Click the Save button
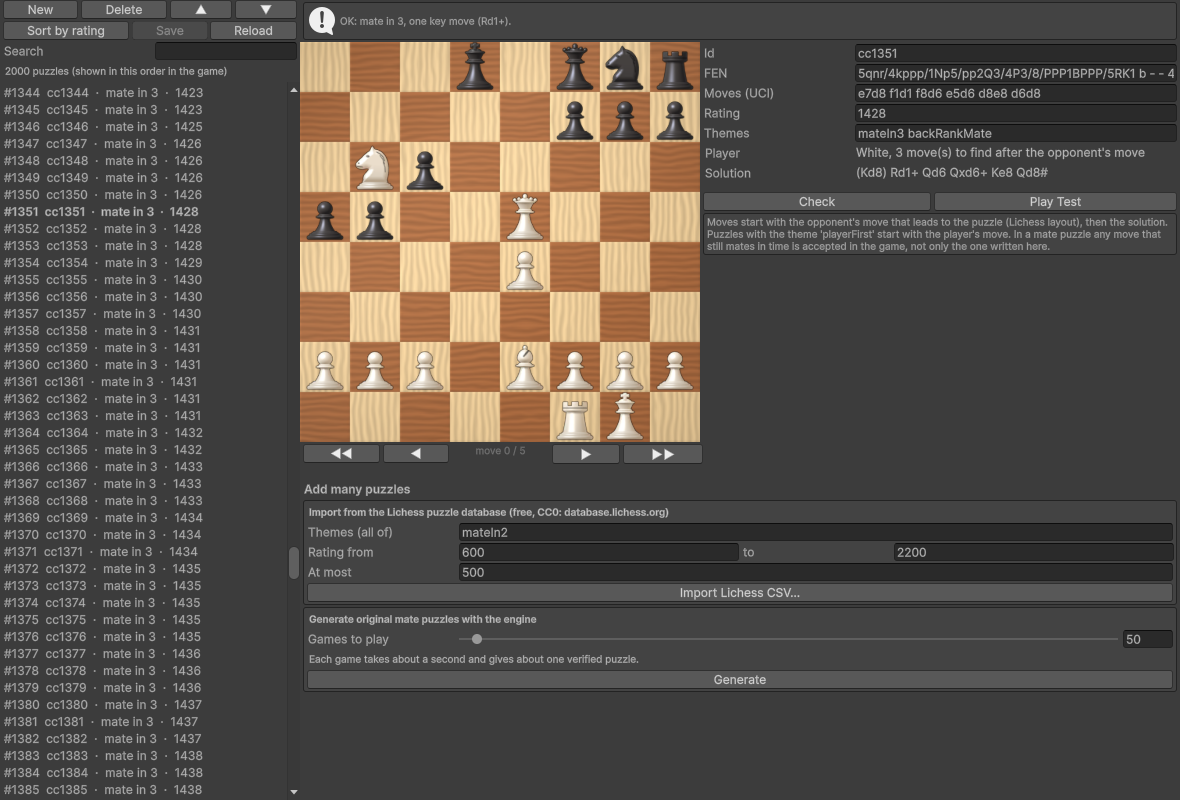The image size is (1180, 800). [169, 31]
